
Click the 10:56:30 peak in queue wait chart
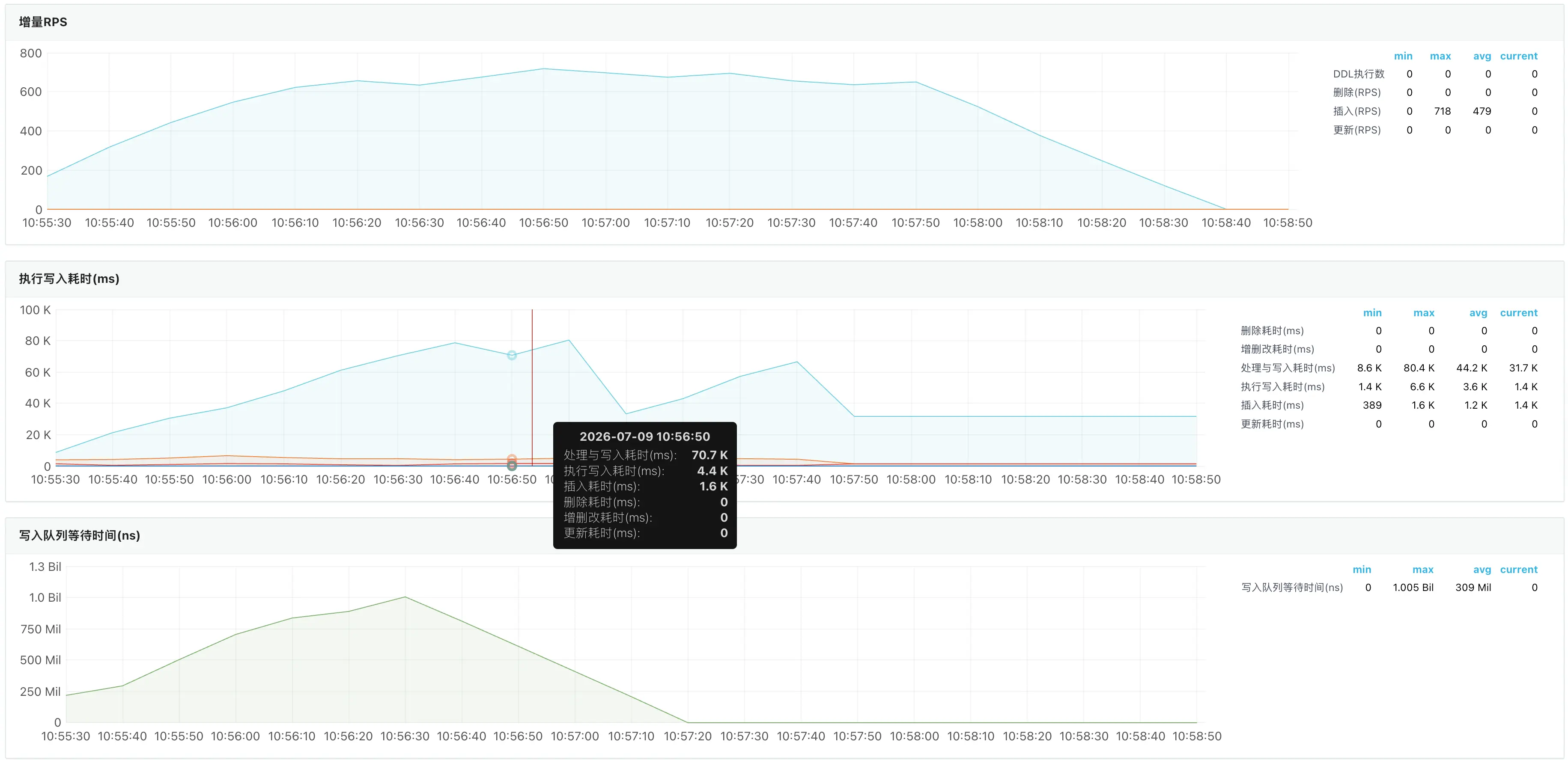[x=405, y=597]
